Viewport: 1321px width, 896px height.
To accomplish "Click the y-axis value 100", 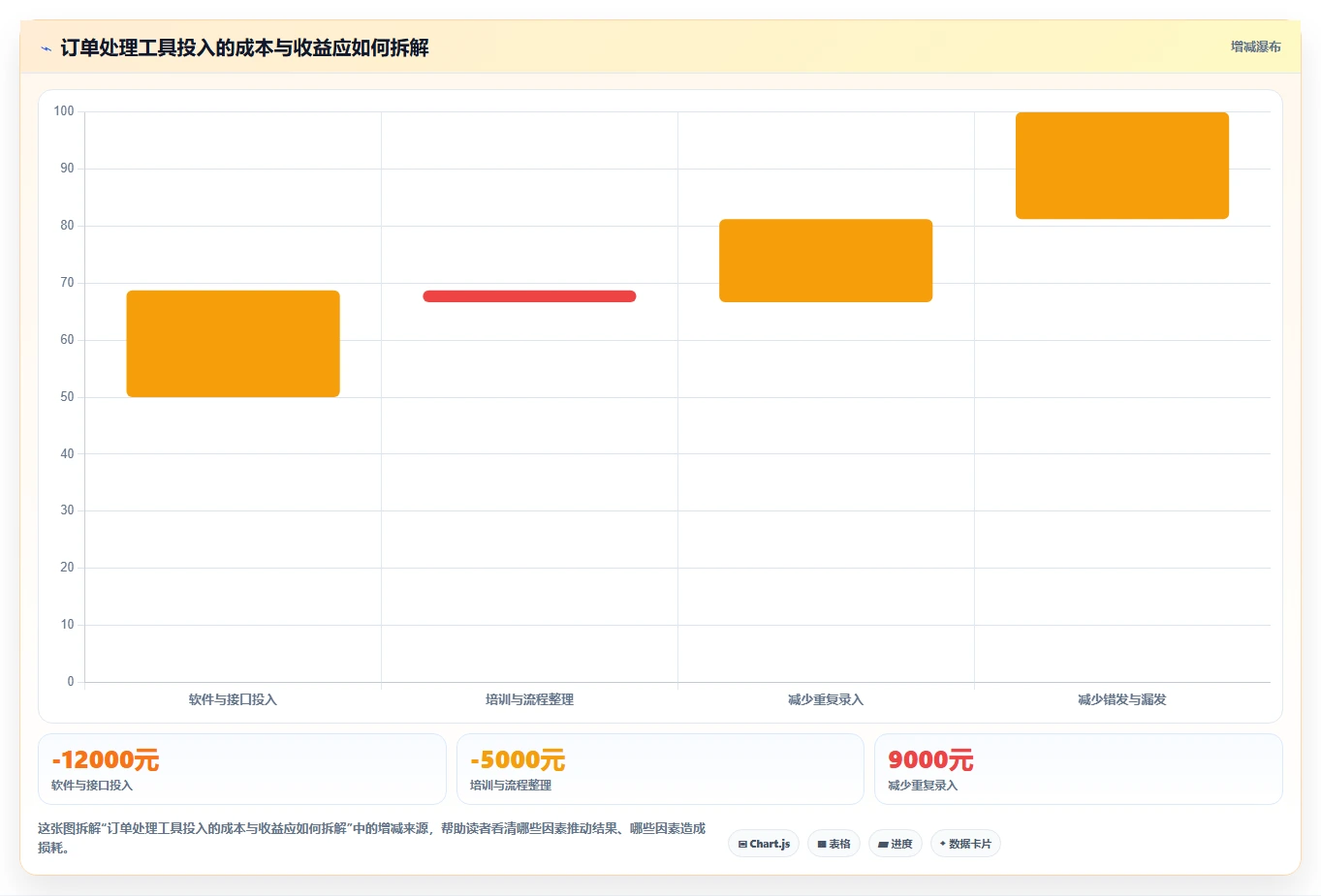I will point(64,111).
